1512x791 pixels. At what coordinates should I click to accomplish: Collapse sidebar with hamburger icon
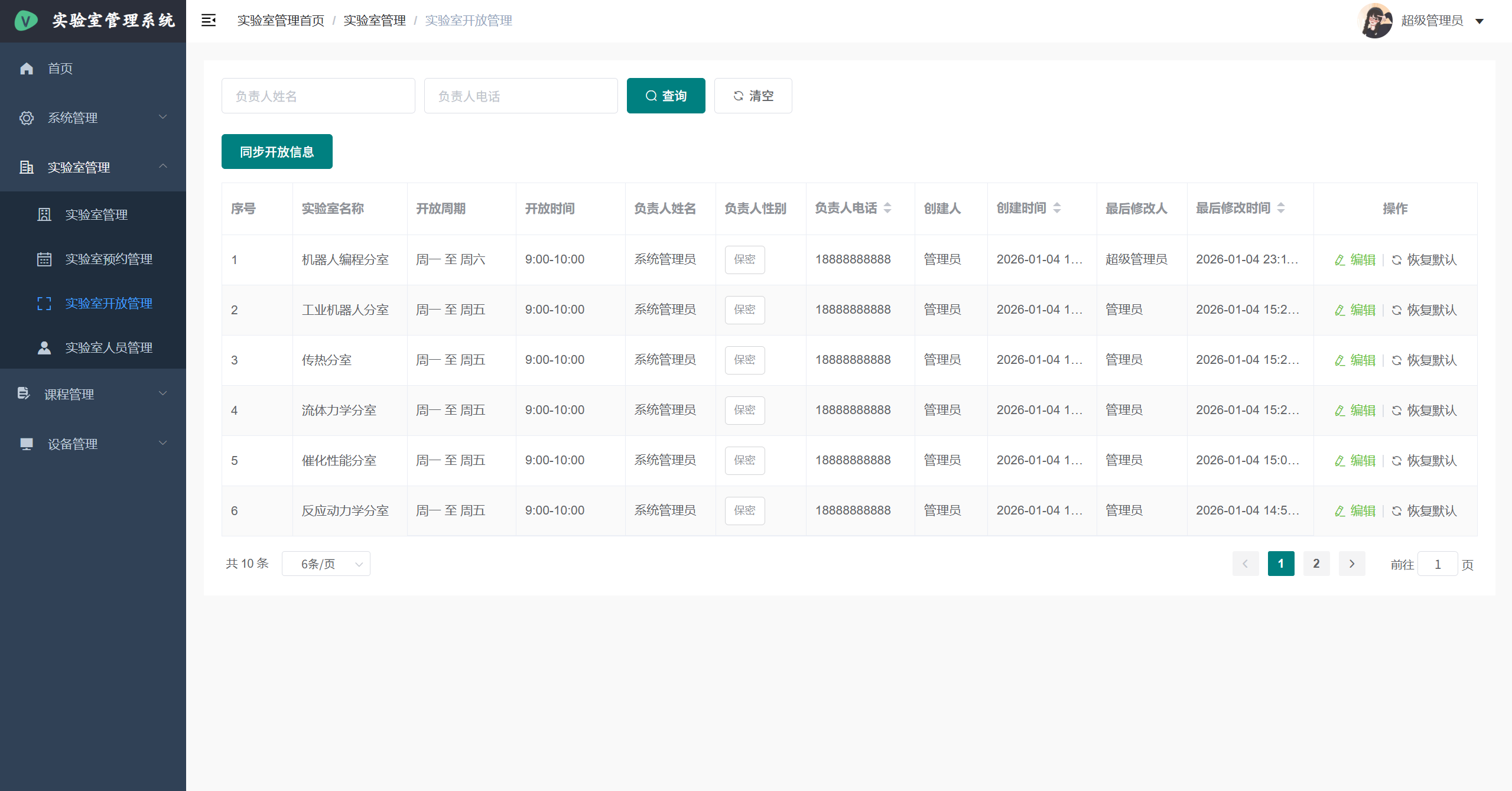pyautogui.click(x=209, y=21)
